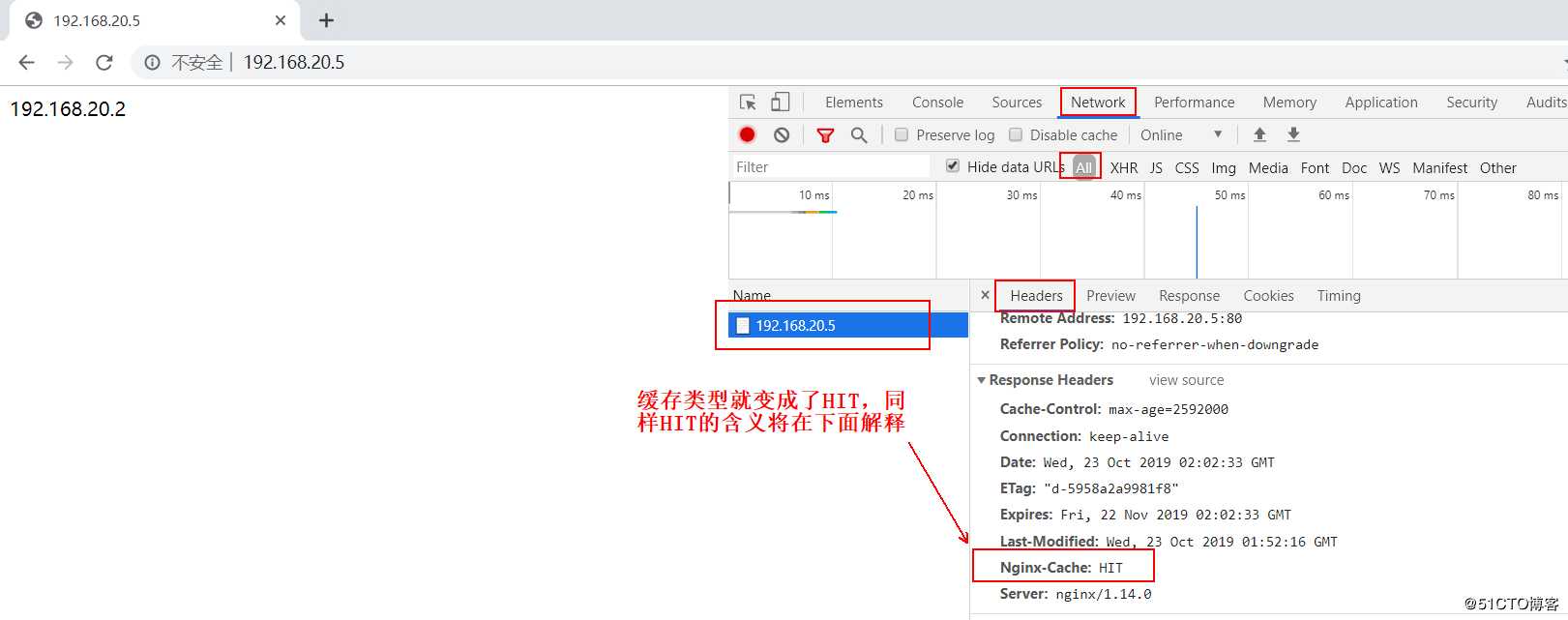This screenshot has height=620, width=1568.
Task: Filter requests by Other
Action: (1497, 167)
